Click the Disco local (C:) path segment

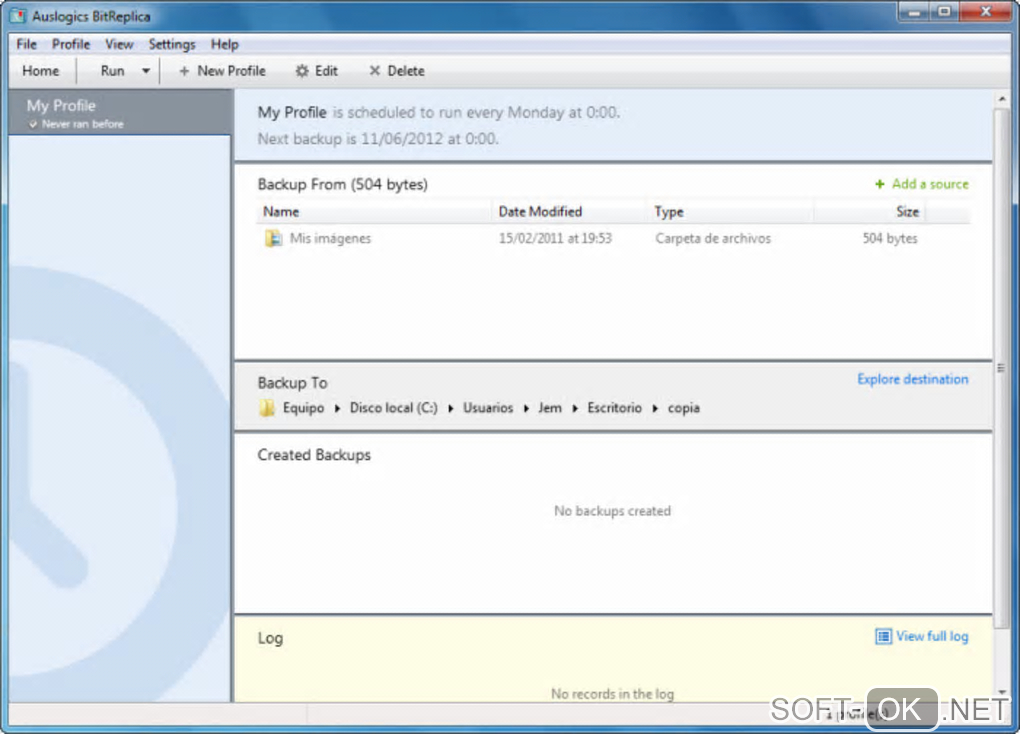pyautogui.click(x=394, y=408)
